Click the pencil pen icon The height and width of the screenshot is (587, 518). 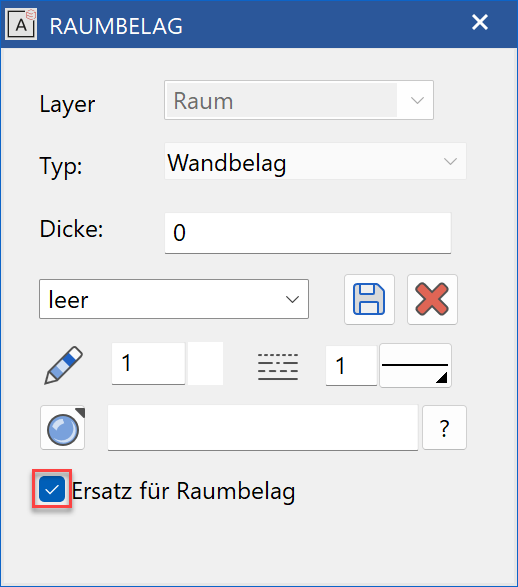(64, 365)
